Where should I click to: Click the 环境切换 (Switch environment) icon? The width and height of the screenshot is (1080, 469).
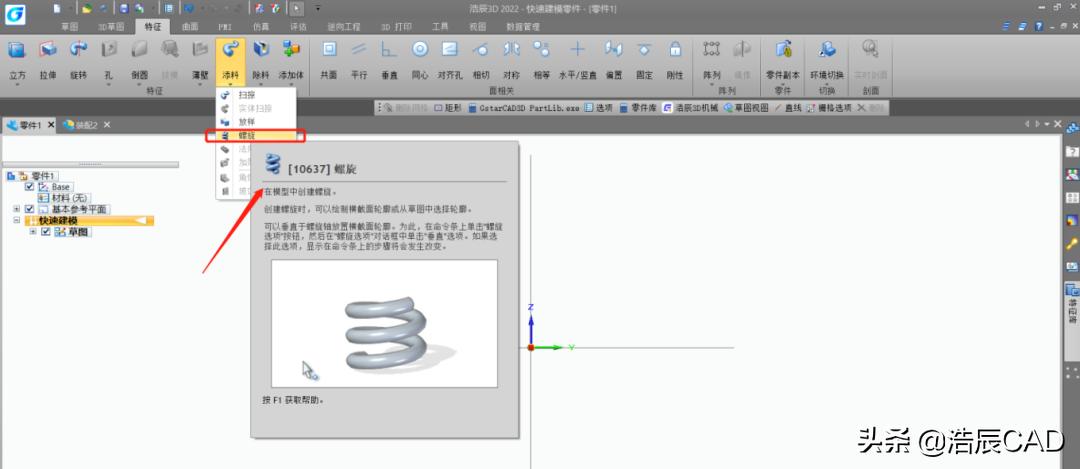click(827, 50)
